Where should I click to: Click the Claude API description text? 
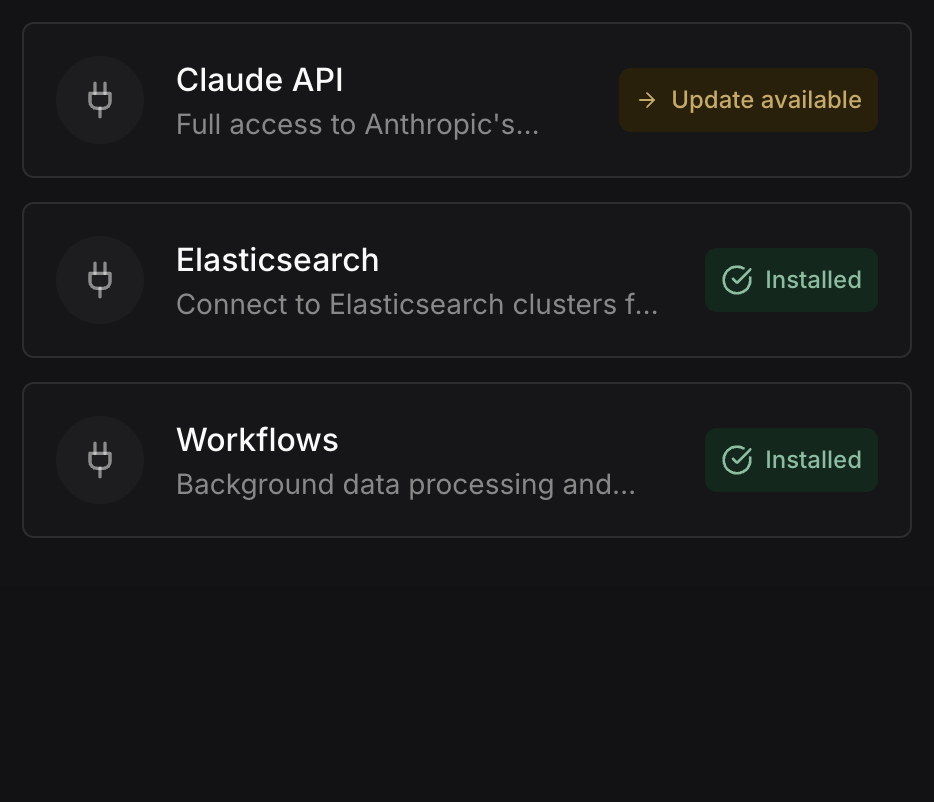pos(357,125)
